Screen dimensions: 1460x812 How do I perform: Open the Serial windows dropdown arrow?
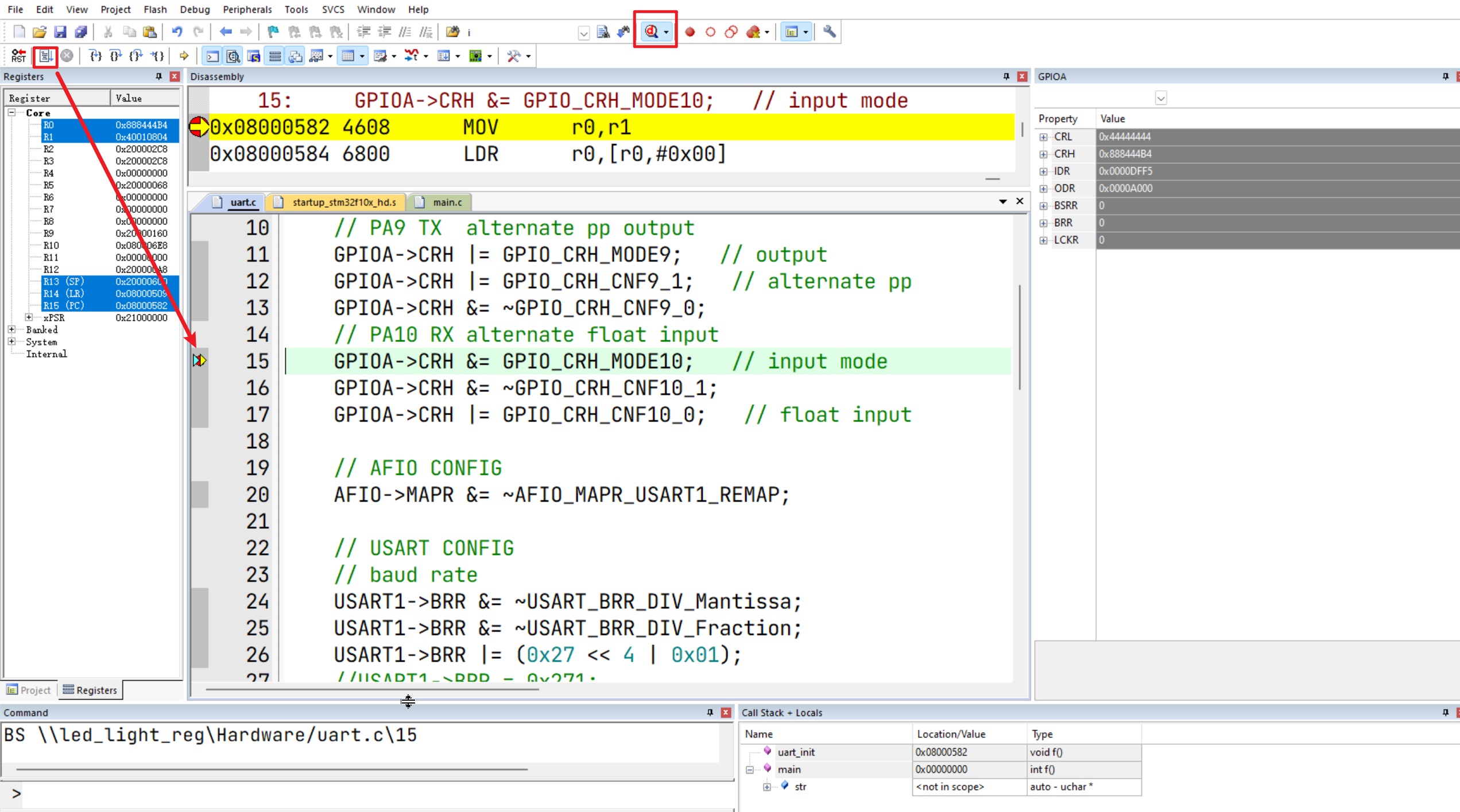394,56
